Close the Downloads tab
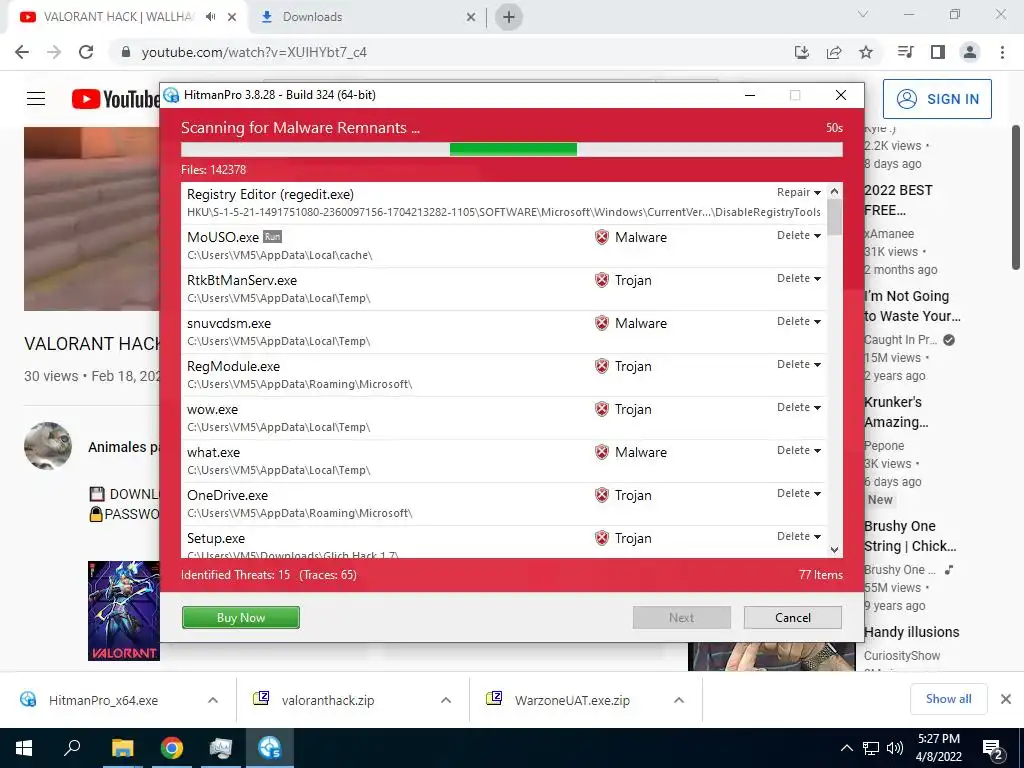The height and width of the screenshot is (768, 1024). coord(471,18)
